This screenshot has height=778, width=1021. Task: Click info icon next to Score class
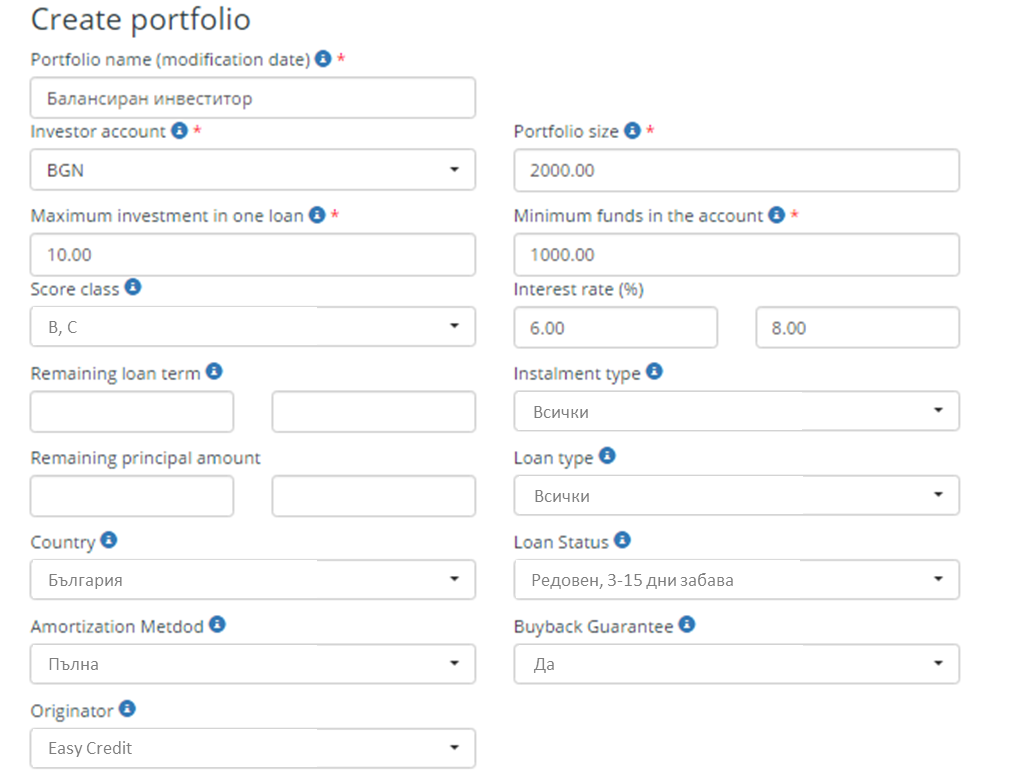click(x=132, y=288)
